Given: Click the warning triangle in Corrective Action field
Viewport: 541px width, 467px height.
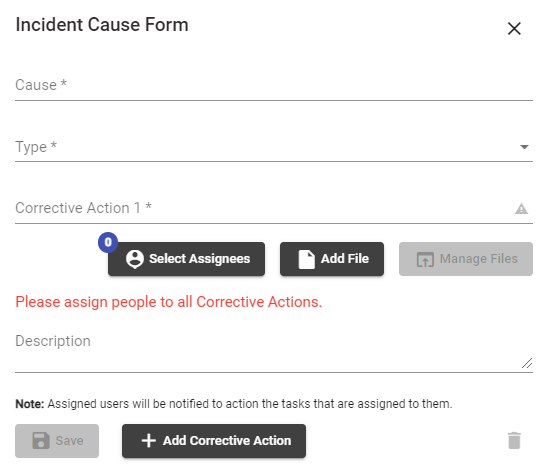Looking at the screenshot, I should tap(521, 208).
